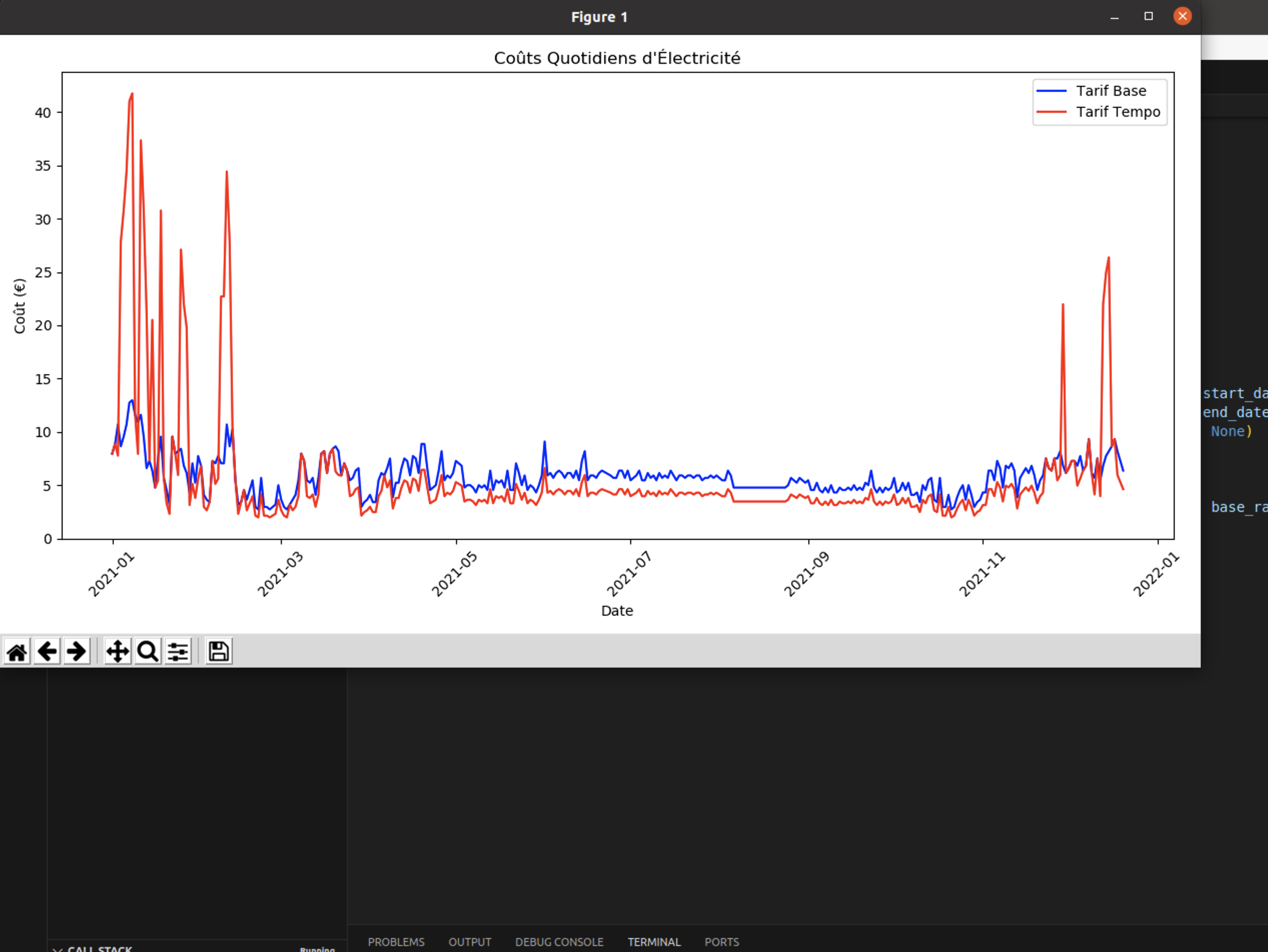Click the Date x-axis label

(x=617, y=611)
